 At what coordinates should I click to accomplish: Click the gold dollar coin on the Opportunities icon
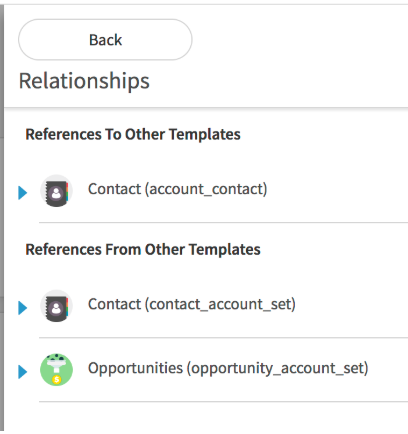pyautogui.click(x=57, y=379)
